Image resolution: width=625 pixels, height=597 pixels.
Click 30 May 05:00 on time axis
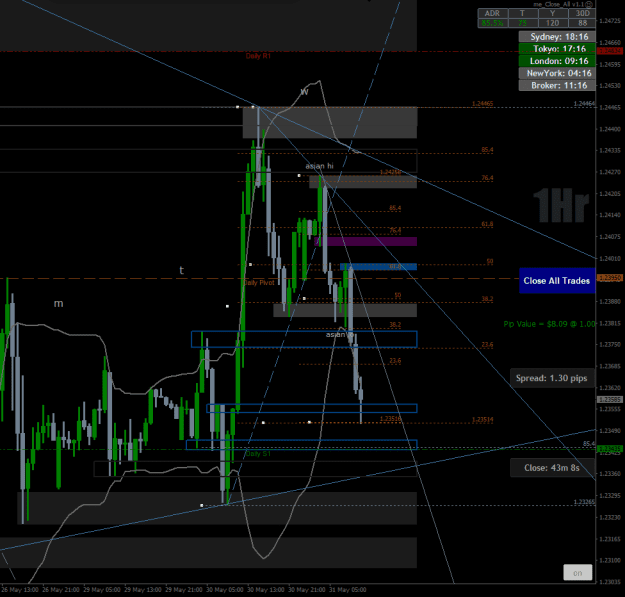click(225, 590)
